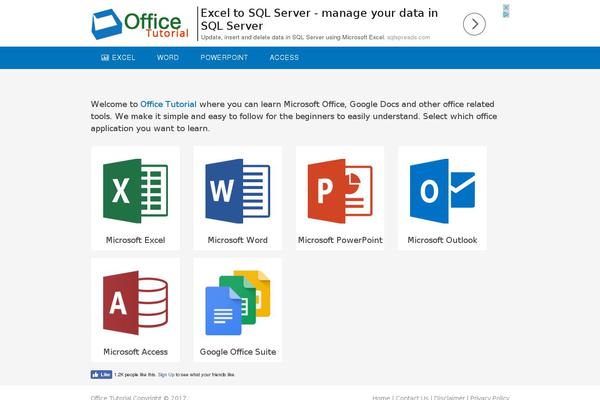
Task: Click the Office Tutorial logo
Action: 140,24
